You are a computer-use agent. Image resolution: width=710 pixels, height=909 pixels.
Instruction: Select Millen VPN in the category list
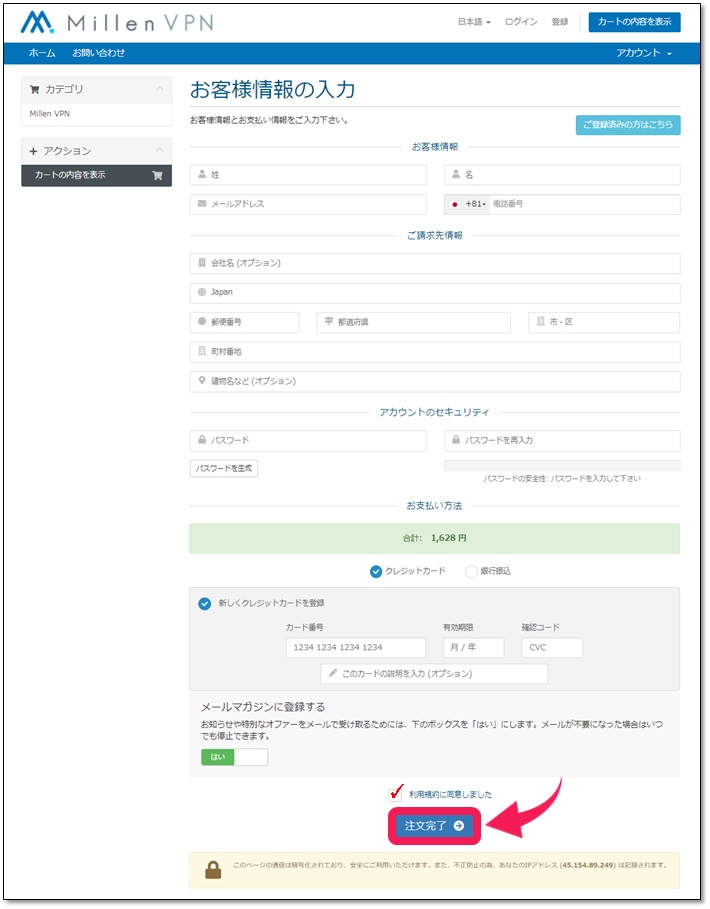(50, 114)
